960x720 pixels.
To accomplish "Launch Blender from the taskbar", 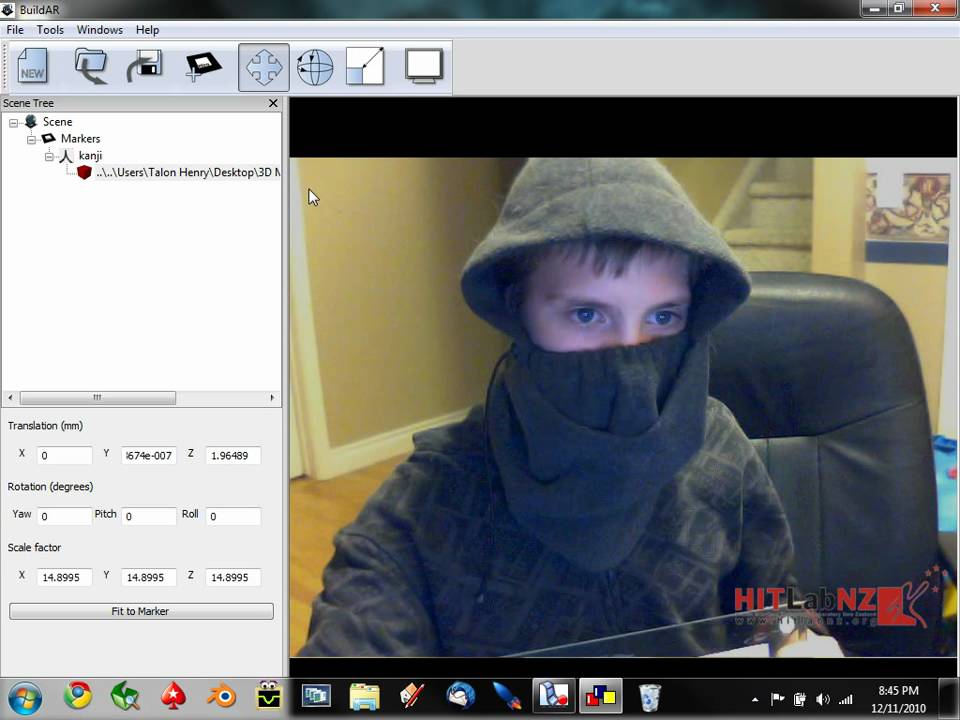I will click(222, 697).
